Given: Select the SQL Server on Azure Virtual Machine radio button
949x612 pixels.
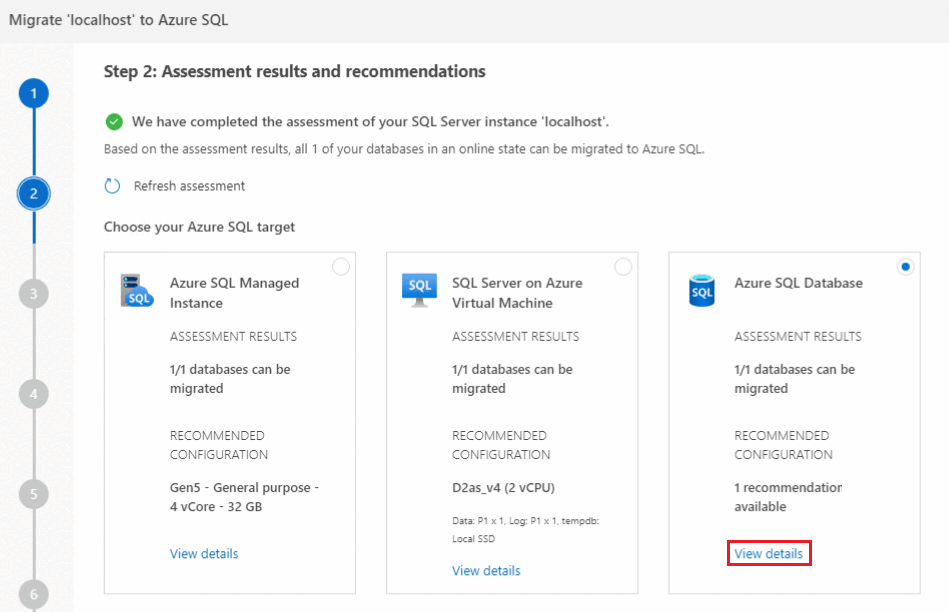Looking at the screenshot, I should pyautogui.click(x=623, y=267).
